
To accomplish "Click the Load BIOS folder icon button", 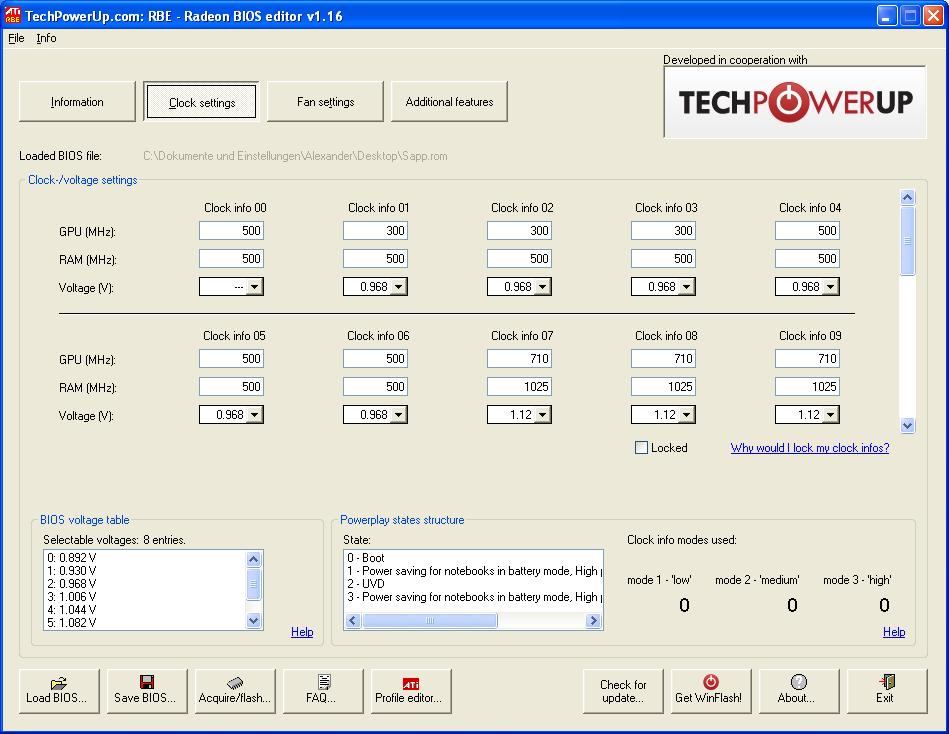I will 59,691.
